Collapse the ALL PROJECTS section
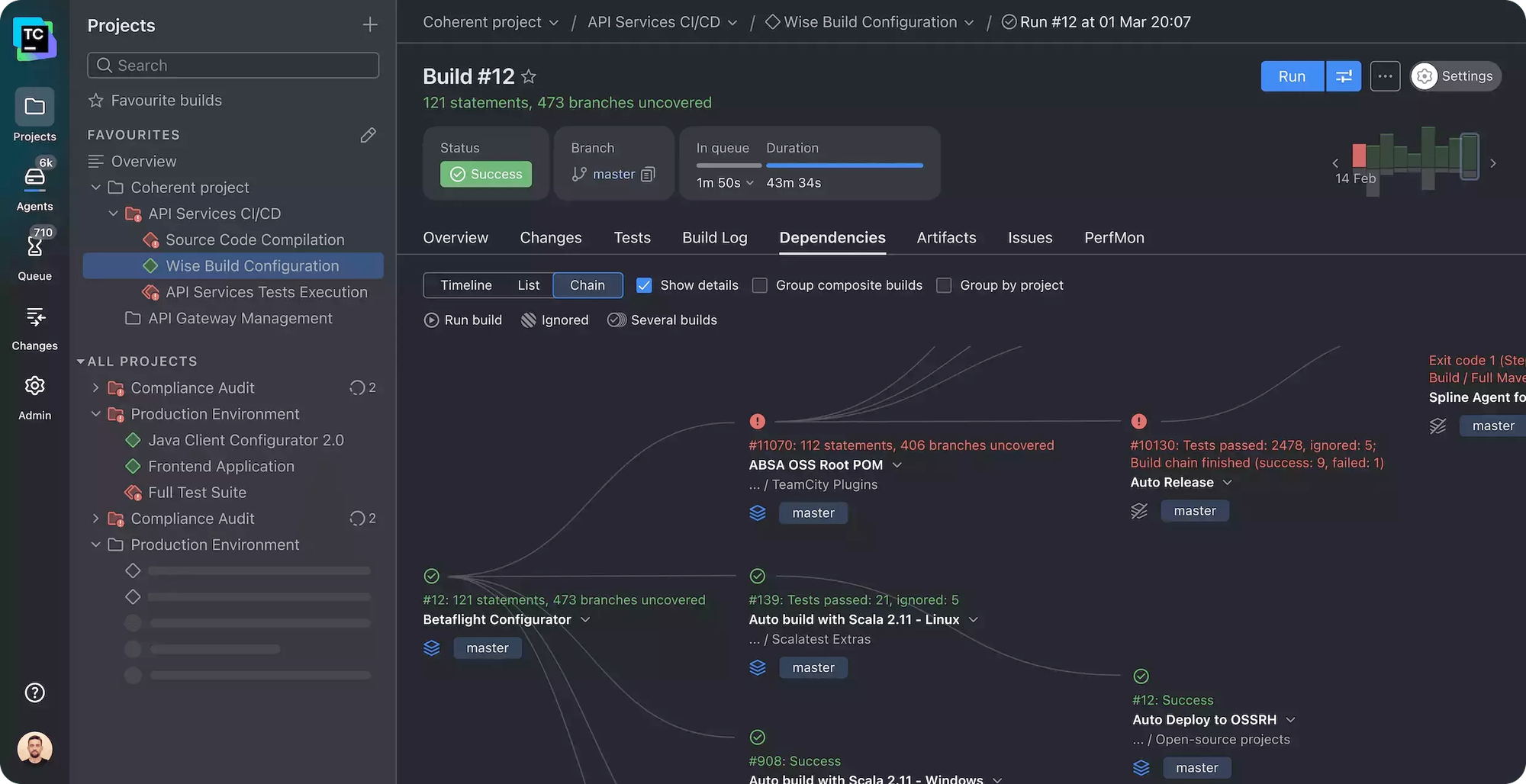Viewport: 1526px width, 784px height. 80,361
